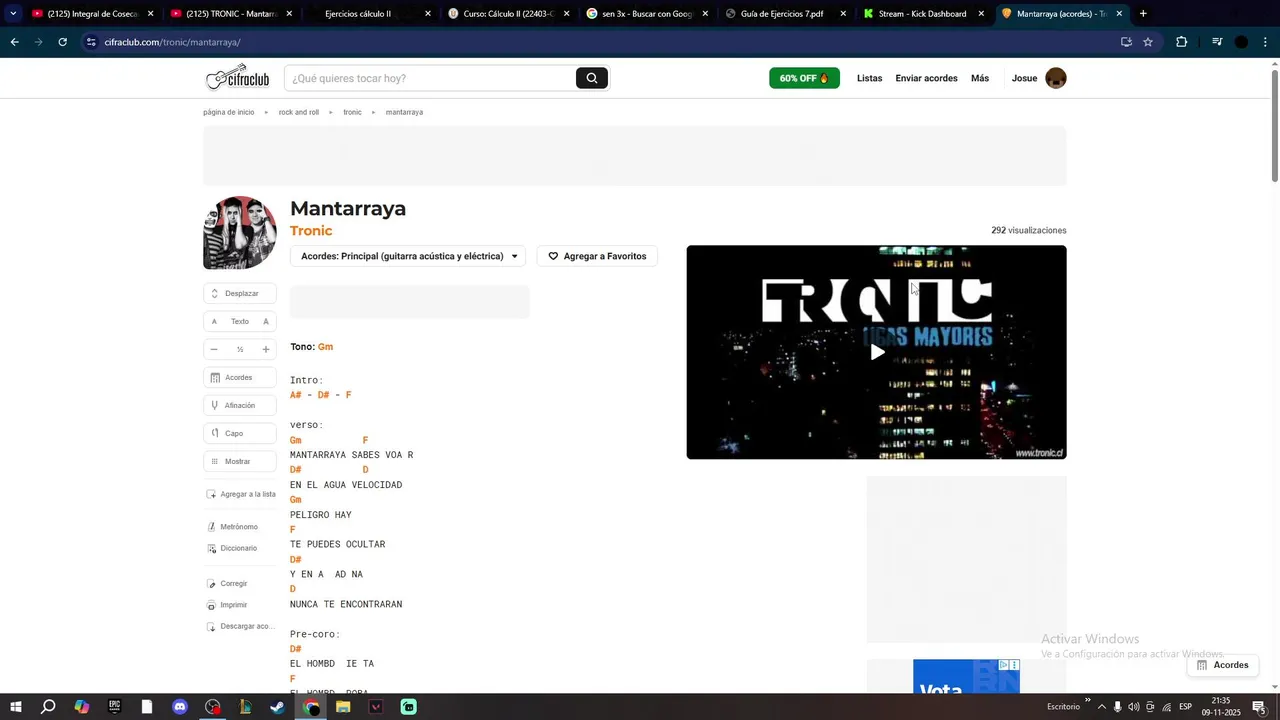Open a new browser tab
Viewport: 1280px width, 720px height.
1143,14
